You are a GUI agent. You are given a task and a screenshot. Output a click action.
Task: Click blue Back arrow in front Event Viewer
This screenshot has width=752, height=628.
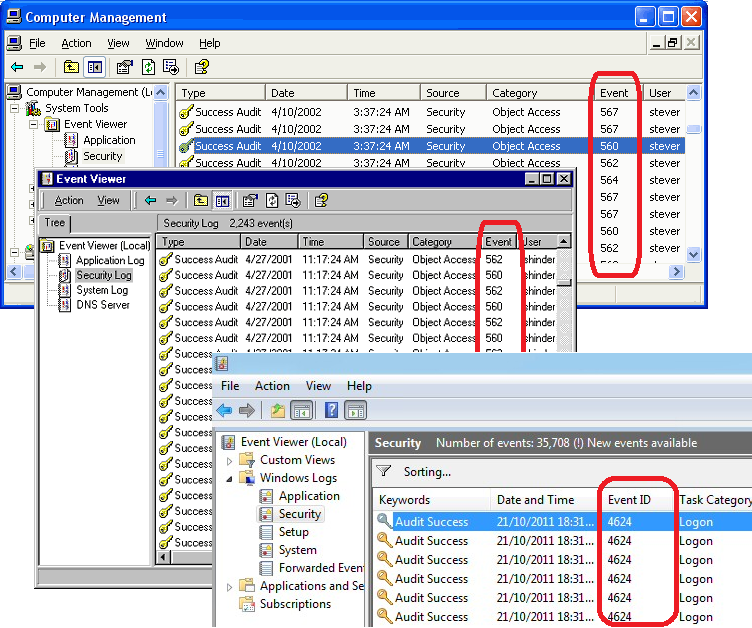[x=224, y=411]
